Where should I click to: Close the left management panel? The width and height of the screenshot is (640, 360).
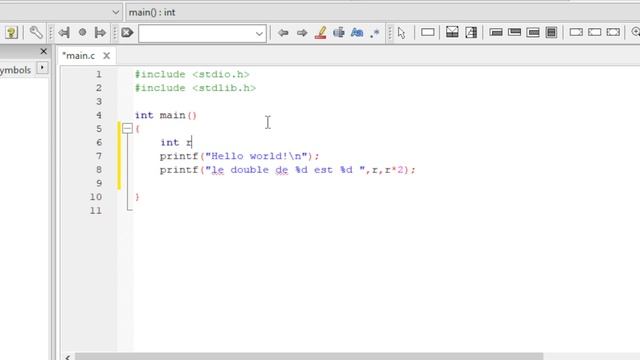(x=44, y=51)
